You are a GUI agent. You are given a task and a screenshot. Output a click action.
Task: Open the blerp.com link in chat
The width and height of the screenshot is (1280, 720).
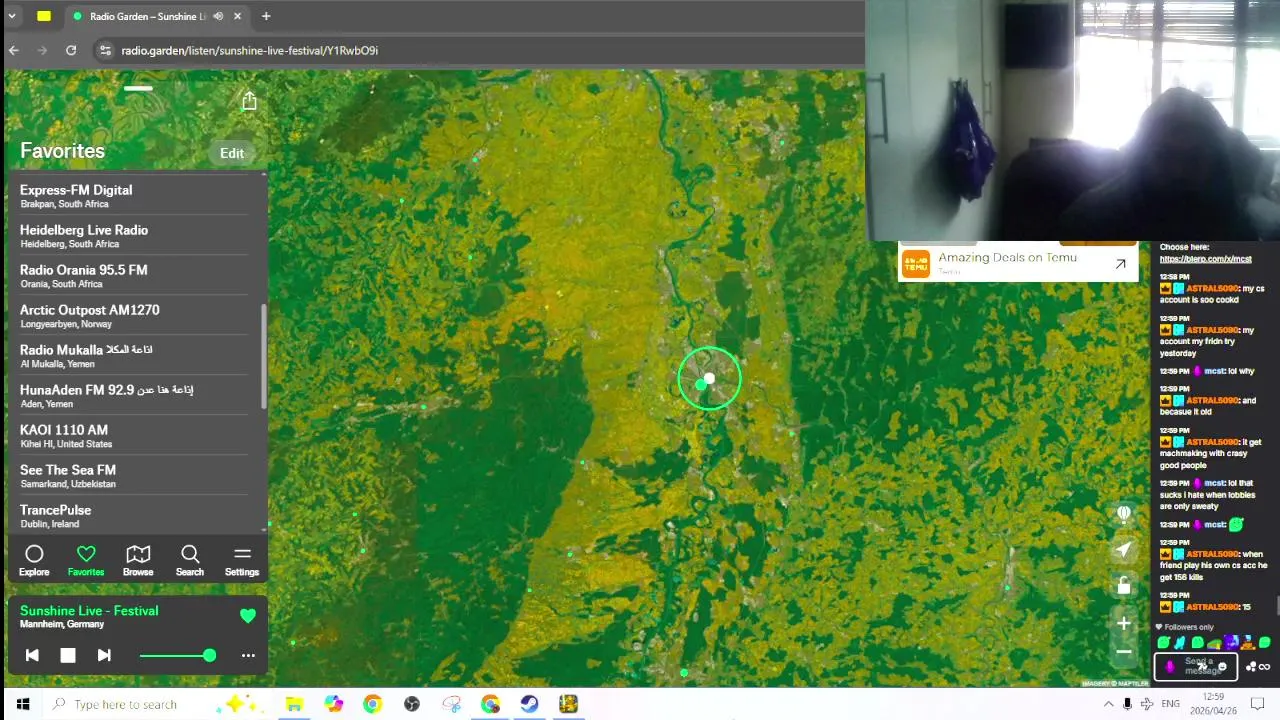1205,259
